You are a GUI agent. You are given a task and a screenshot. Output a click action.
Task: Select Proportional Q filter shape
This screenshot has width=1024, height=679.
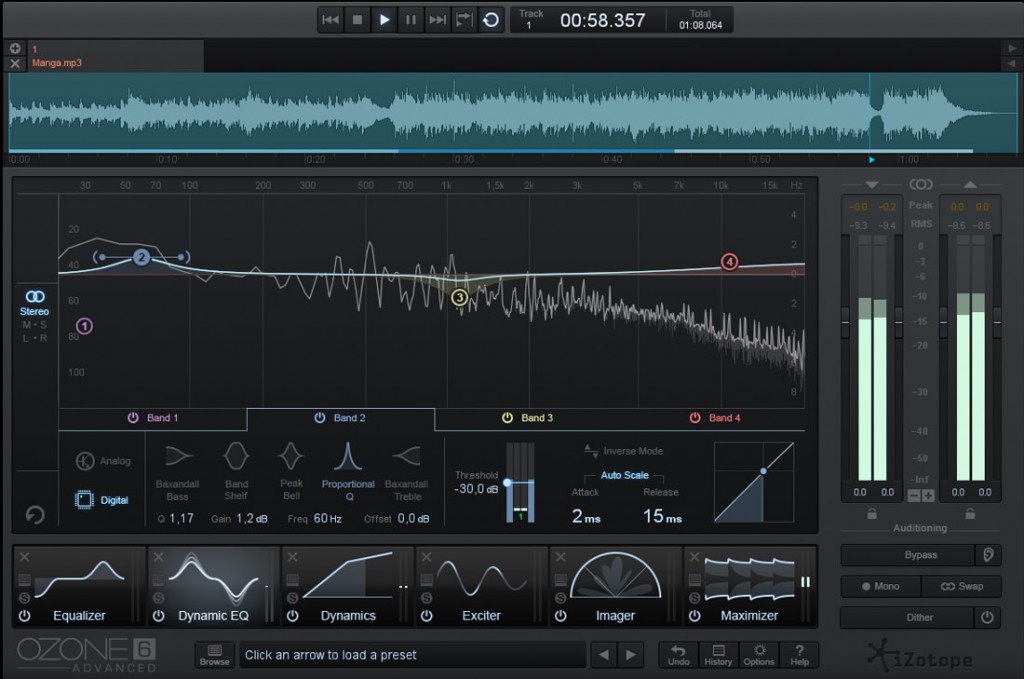click(348, 471)
